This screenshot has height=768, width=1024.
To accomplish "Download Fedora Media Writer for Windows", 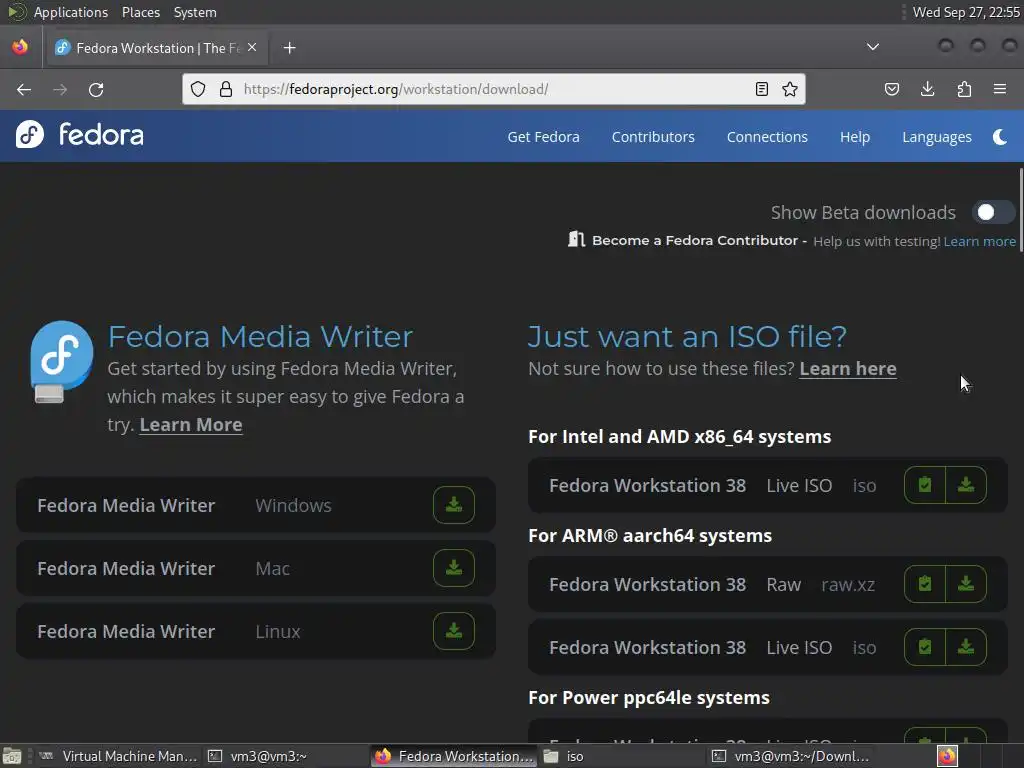I will [x=454, y=505].
